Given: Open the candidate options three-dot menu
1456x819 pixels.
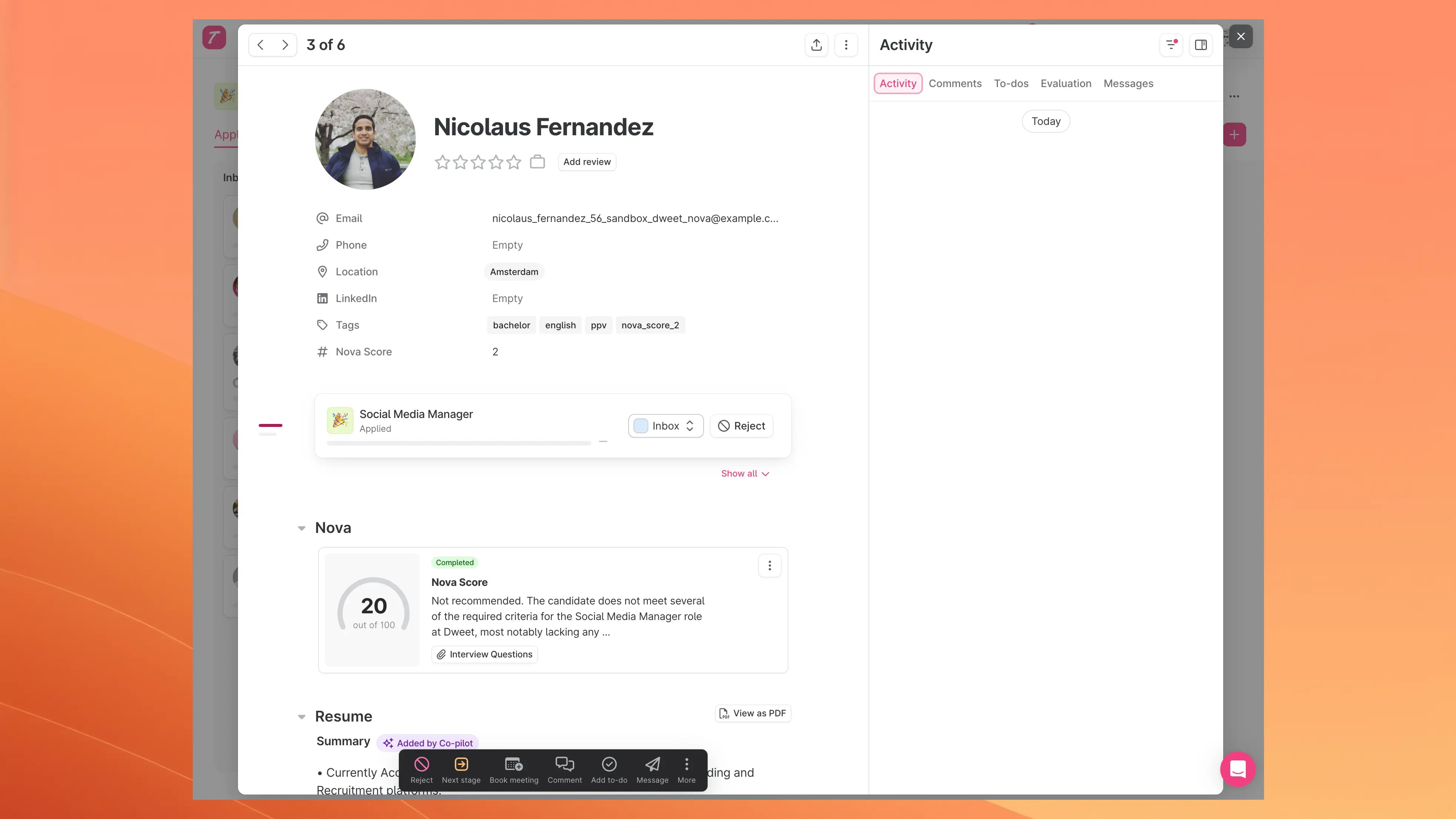Looking at the screenshot, I should 846,45.
